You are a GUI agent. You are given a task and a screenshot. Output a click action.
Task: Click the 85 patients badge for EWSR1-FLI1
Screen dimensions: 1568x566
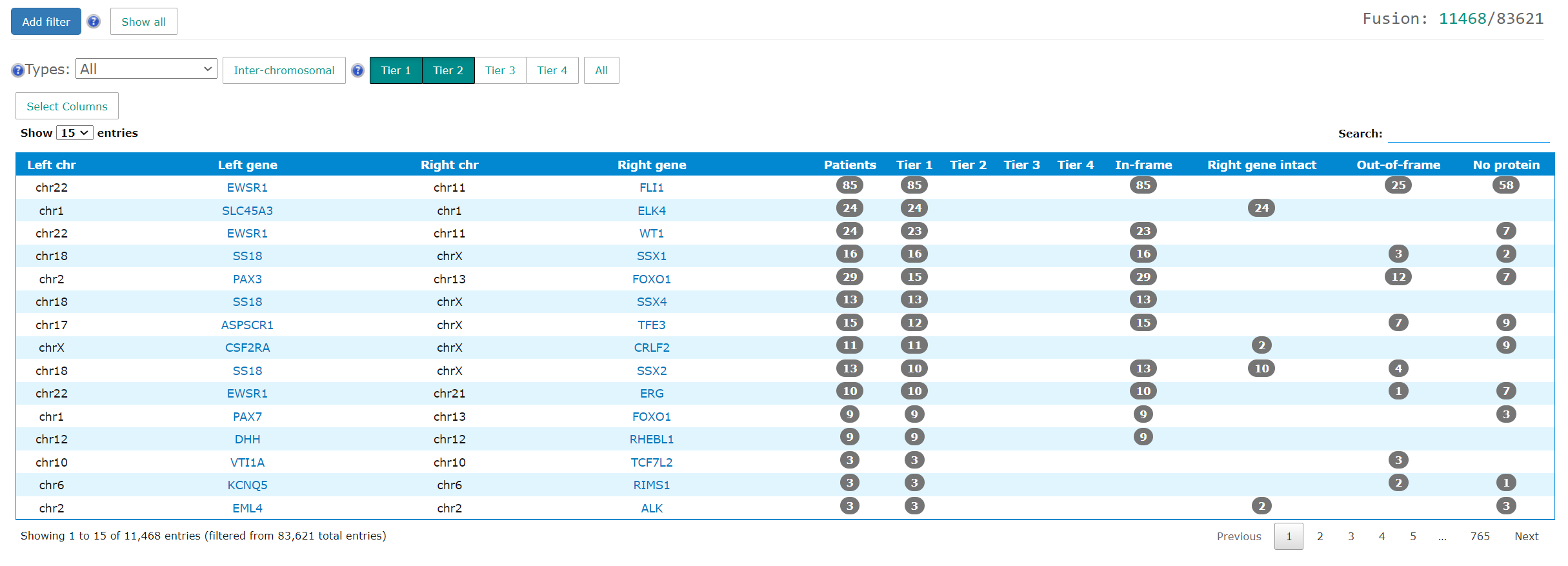[x=850, y=185]
